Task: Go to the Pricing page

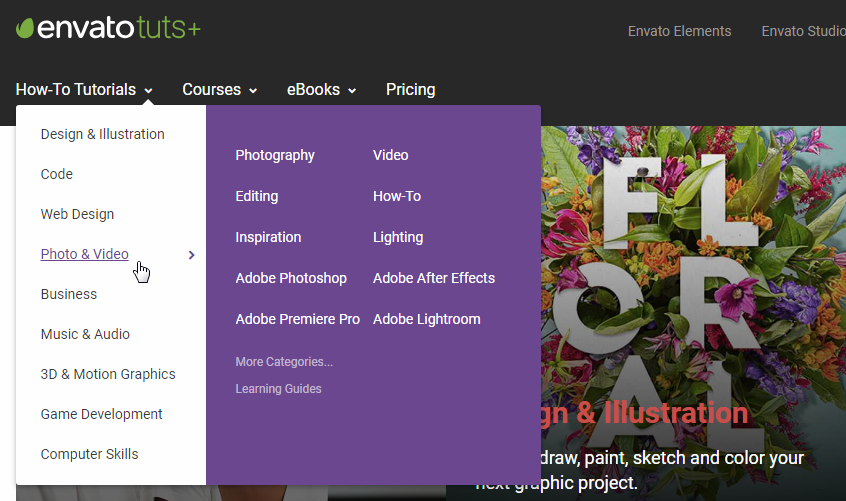Action: pyautogui.click(x=411, y=90)
